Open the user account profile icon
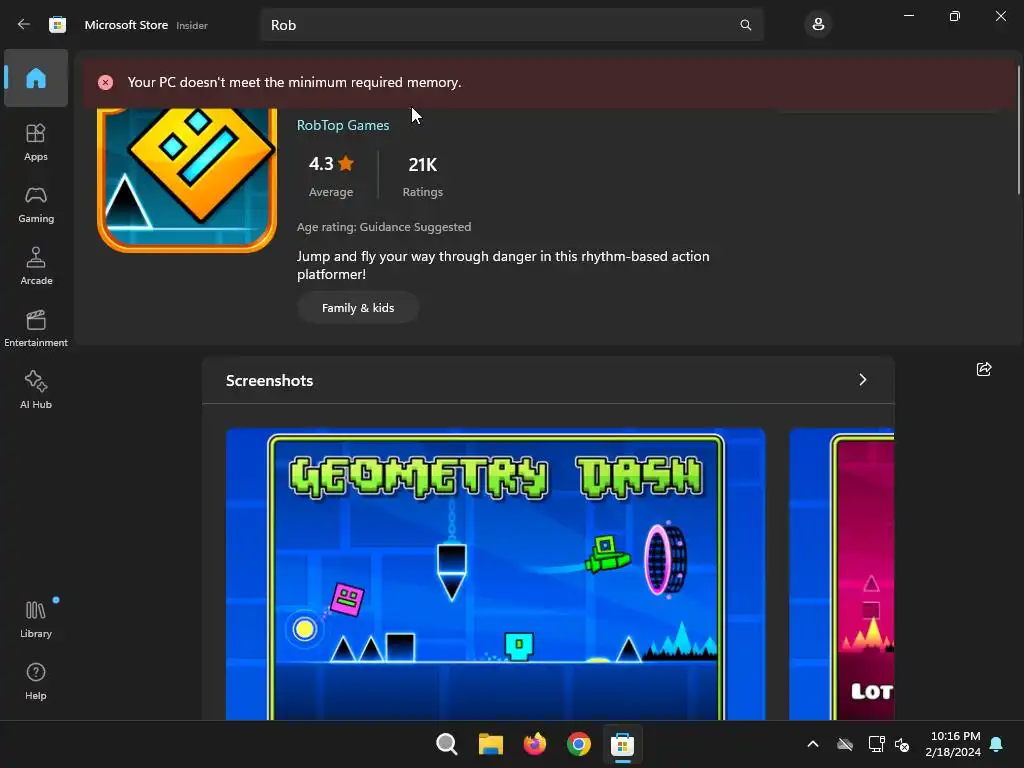The image size is (1024, 768). [818, 25]
